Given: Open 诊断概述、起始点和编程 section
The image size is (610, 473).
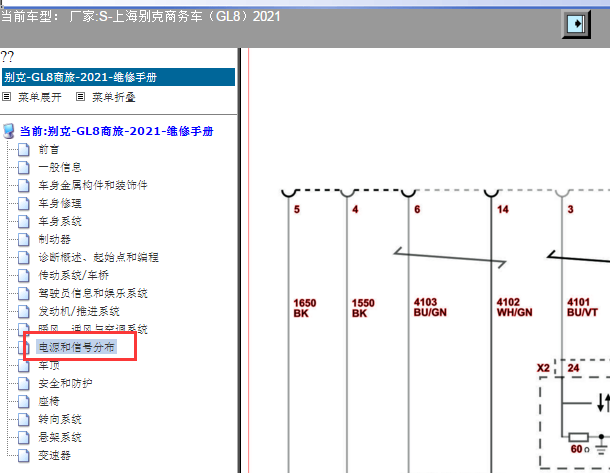Looking at the screenshot, I should click(98, 257).
